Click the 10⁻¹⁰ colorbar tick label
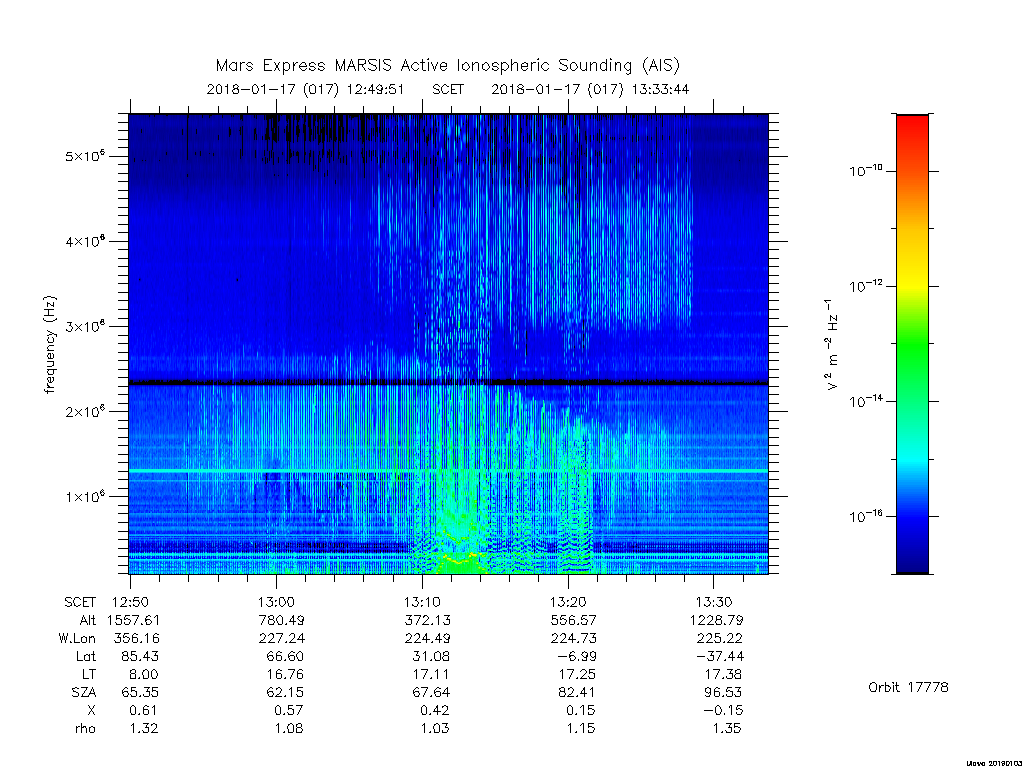 (x=866, y=170)
